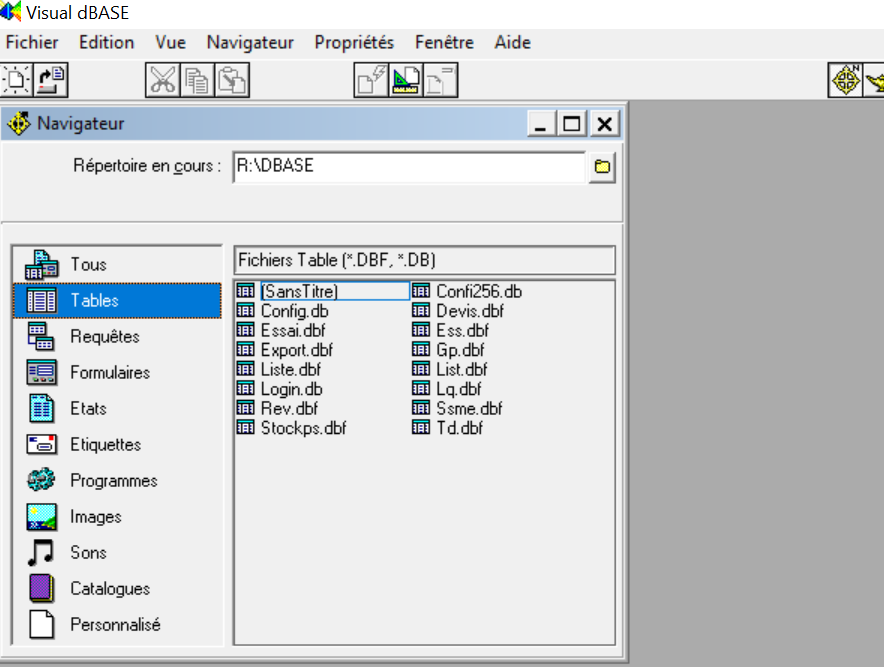The height and width of the screenshot is (667, 884).
Task: Click the Navigator compass toolbar icon
Action: coord(846,80)
